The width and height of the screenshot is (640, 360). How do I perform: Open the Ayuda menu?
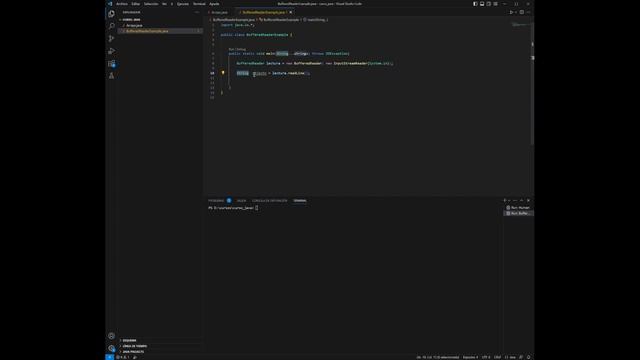(x=214, y=4)
